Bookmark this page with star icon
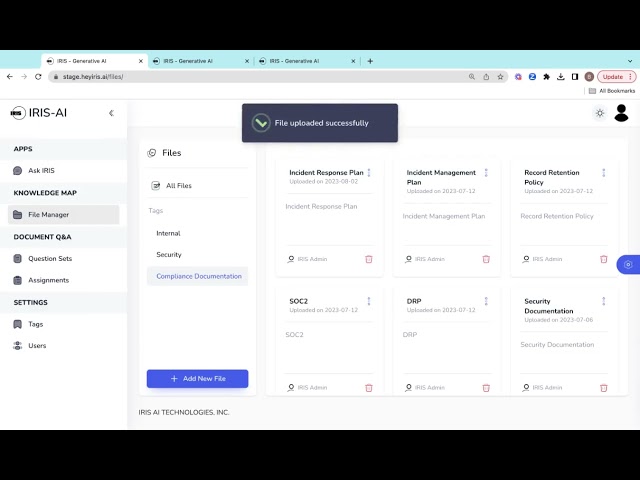The width and height of the screenshot is (640, 480). click(x=500, y=77)
